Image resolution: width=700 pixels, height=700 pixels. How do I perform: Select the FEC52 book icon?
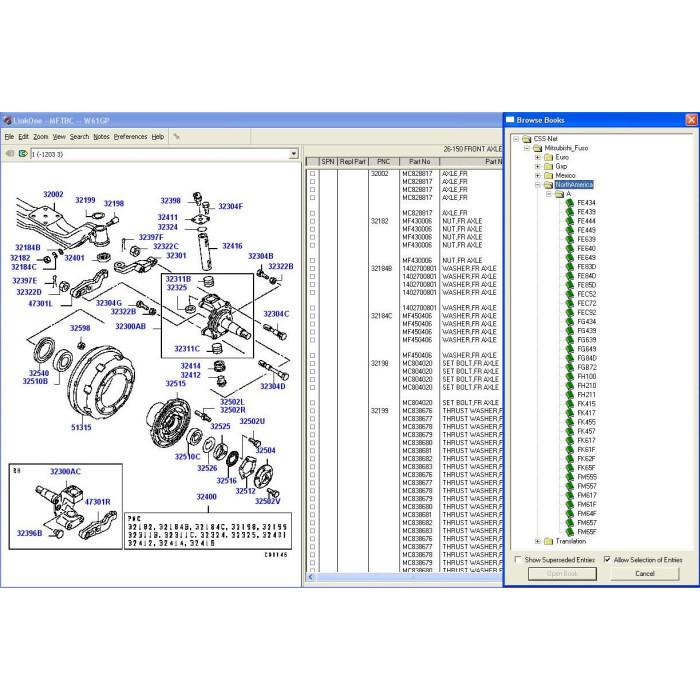pos(569,295)
